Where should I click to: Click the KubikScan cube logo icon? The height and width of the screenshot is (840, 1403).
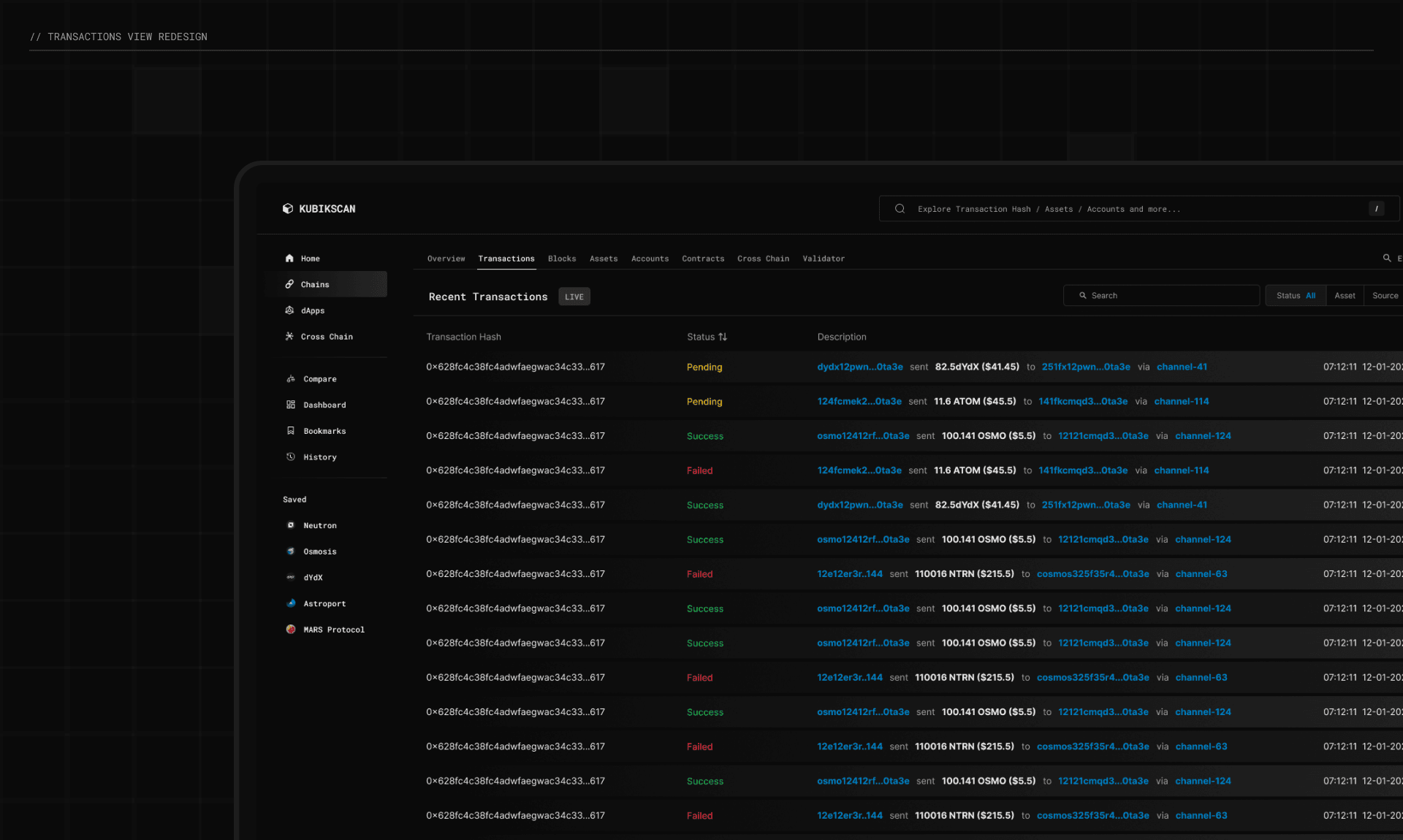pyautogui.click(x=288, y=209)
